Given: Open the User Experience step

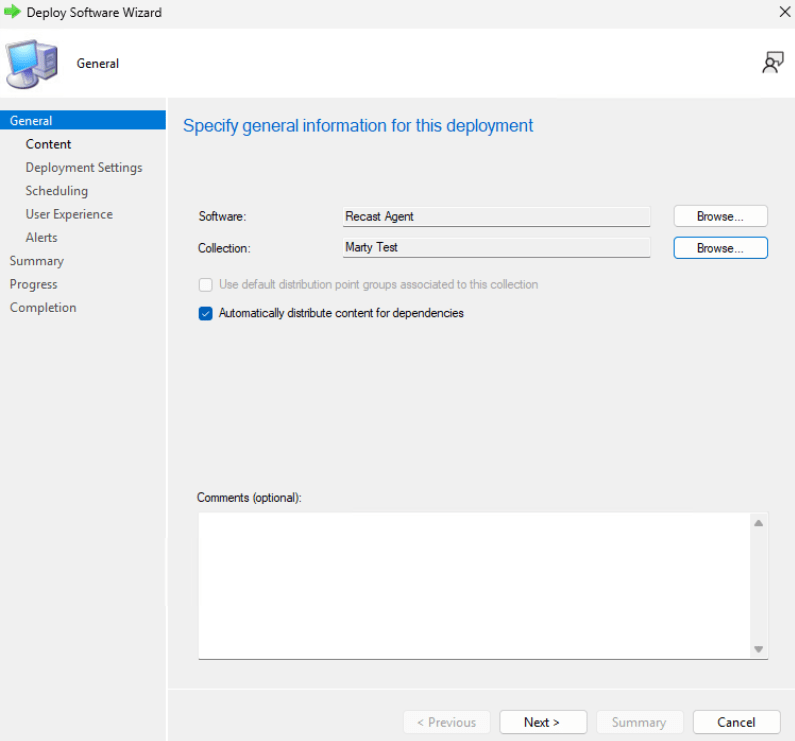Looking at the screenshot, I should [x=69, y=214].
